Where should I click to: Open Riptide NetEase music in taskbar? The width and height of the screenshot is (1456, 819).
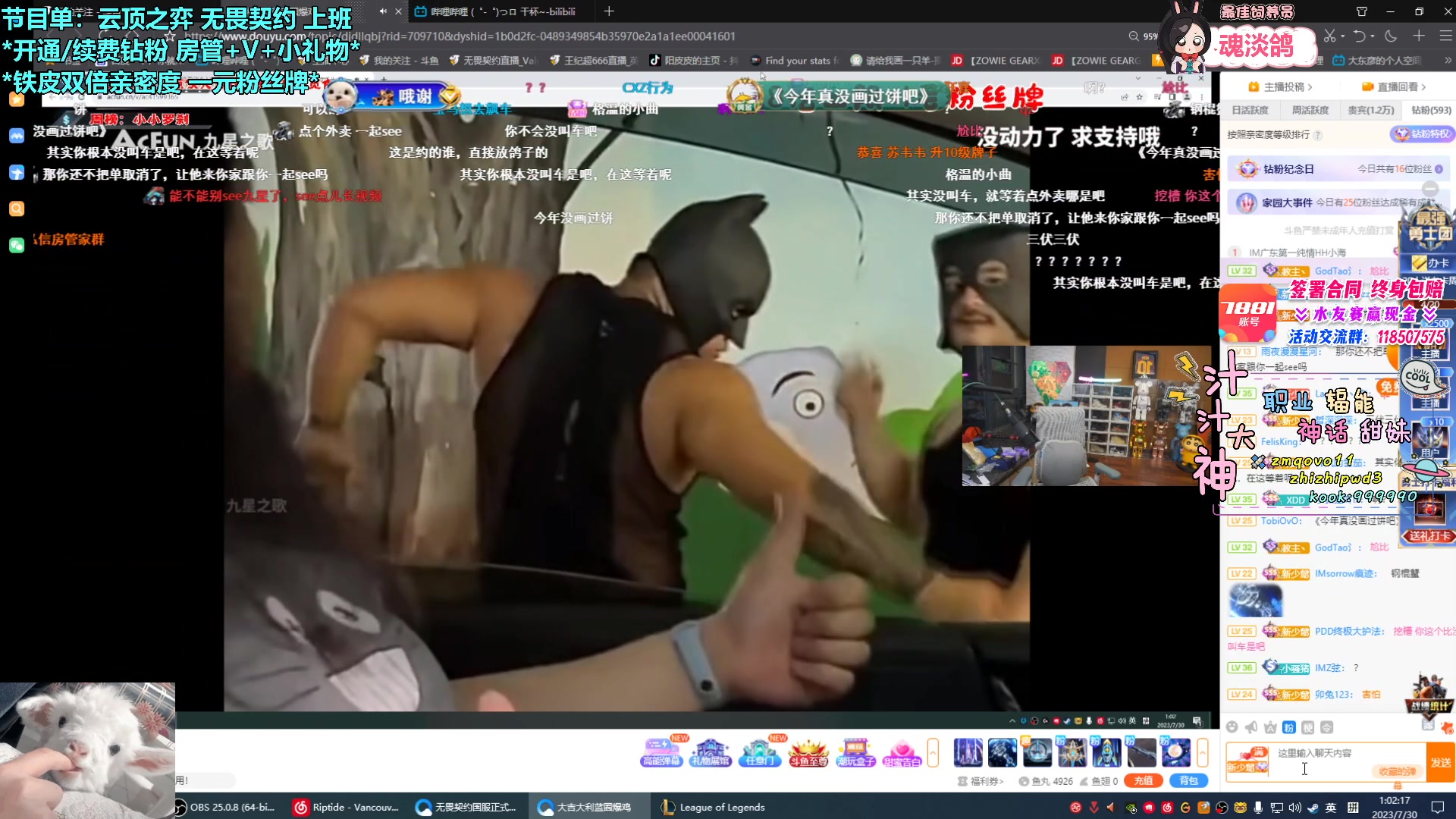(x=347, y=807)
